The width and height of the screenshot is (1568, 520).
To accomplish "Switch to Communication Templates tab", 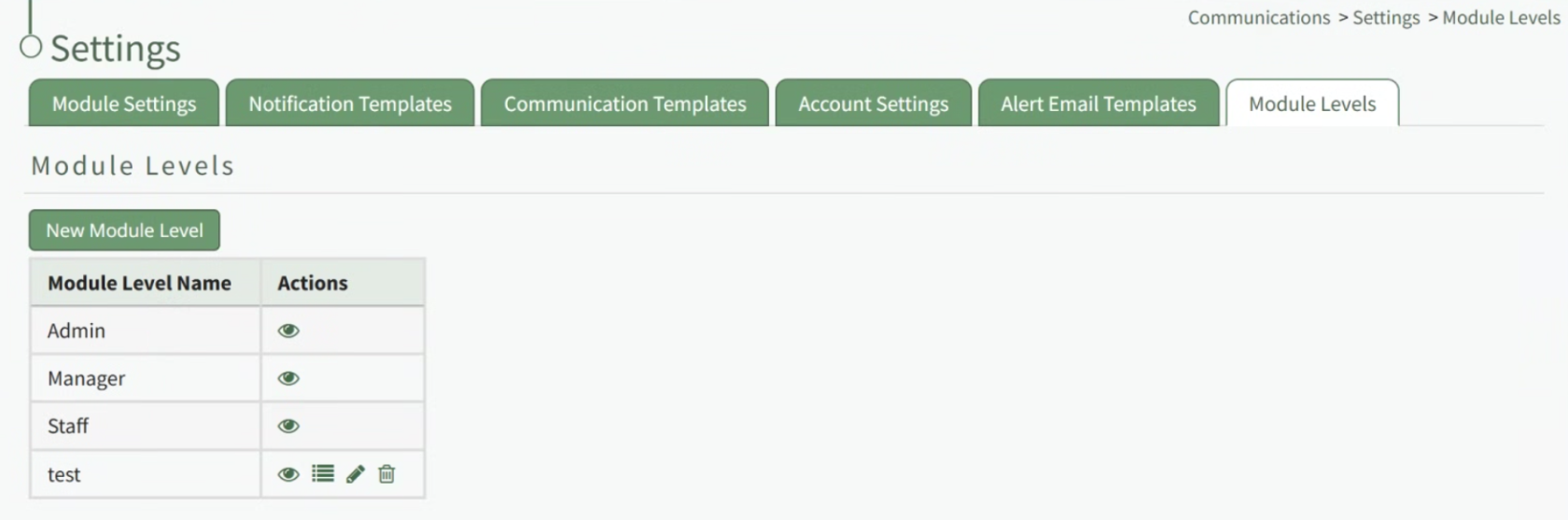I will (625, 103).
